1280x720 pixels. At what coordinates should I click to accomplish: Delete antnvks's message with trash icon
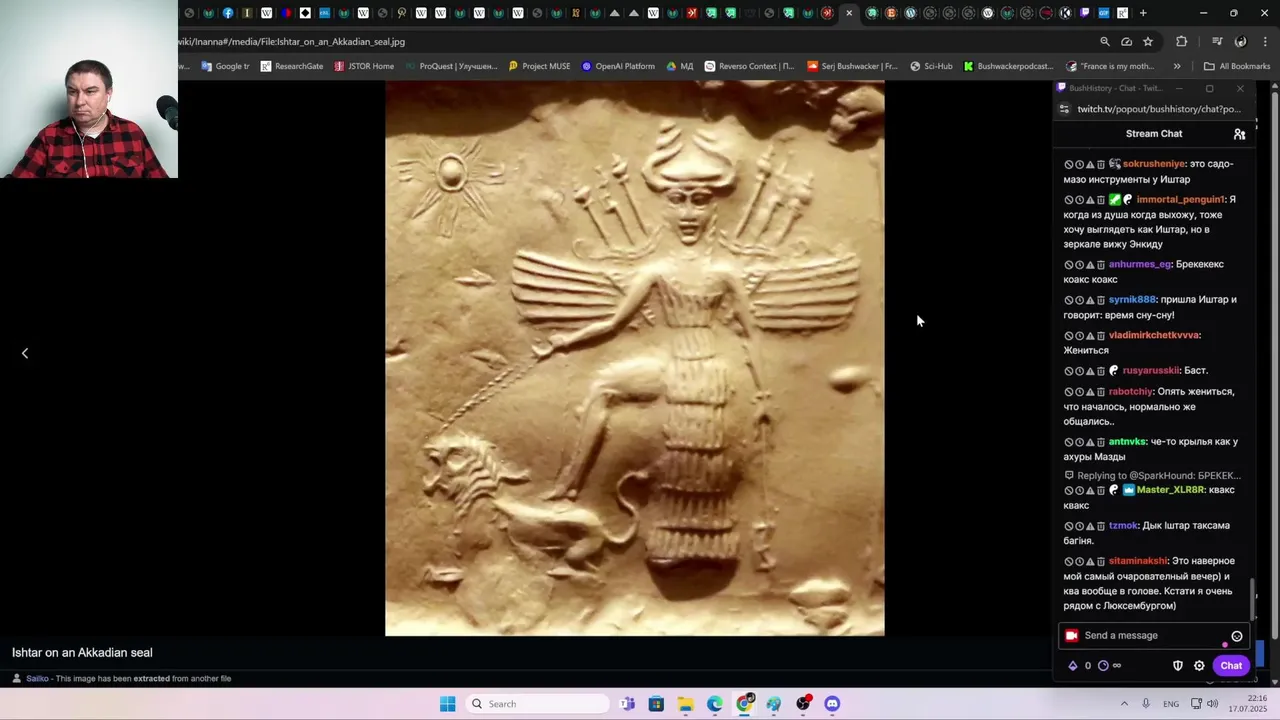[x=1101, y=442]
